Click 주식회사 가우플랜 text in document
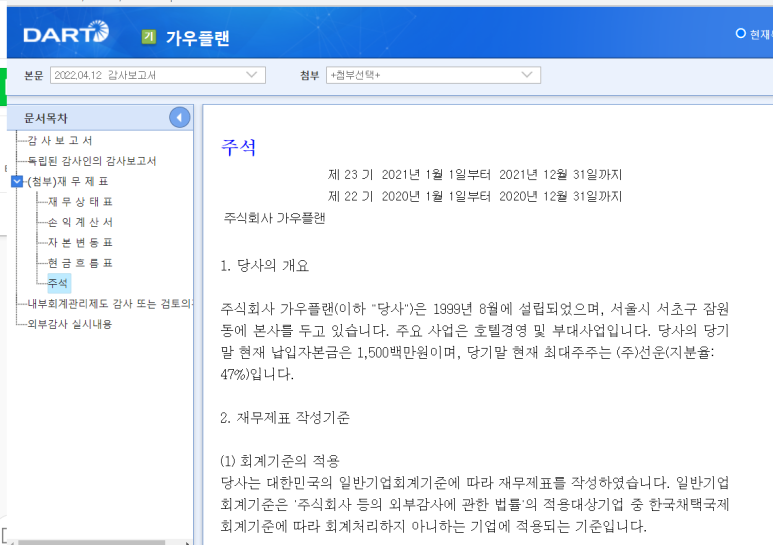 (x=275, y=218)
